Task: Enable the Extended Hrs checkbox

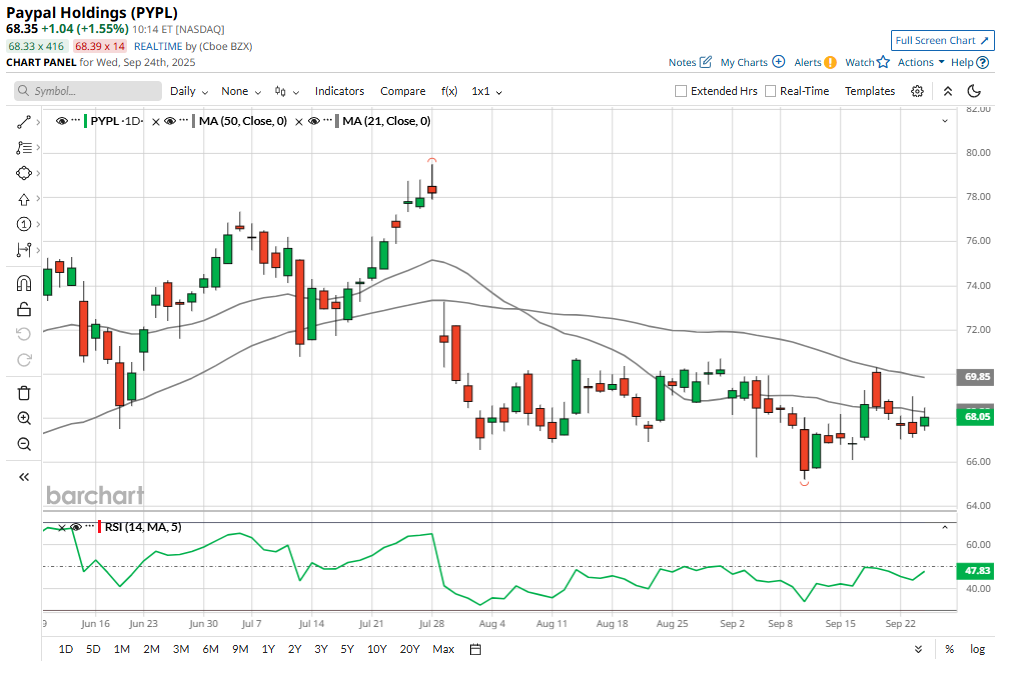Action: 681,91
